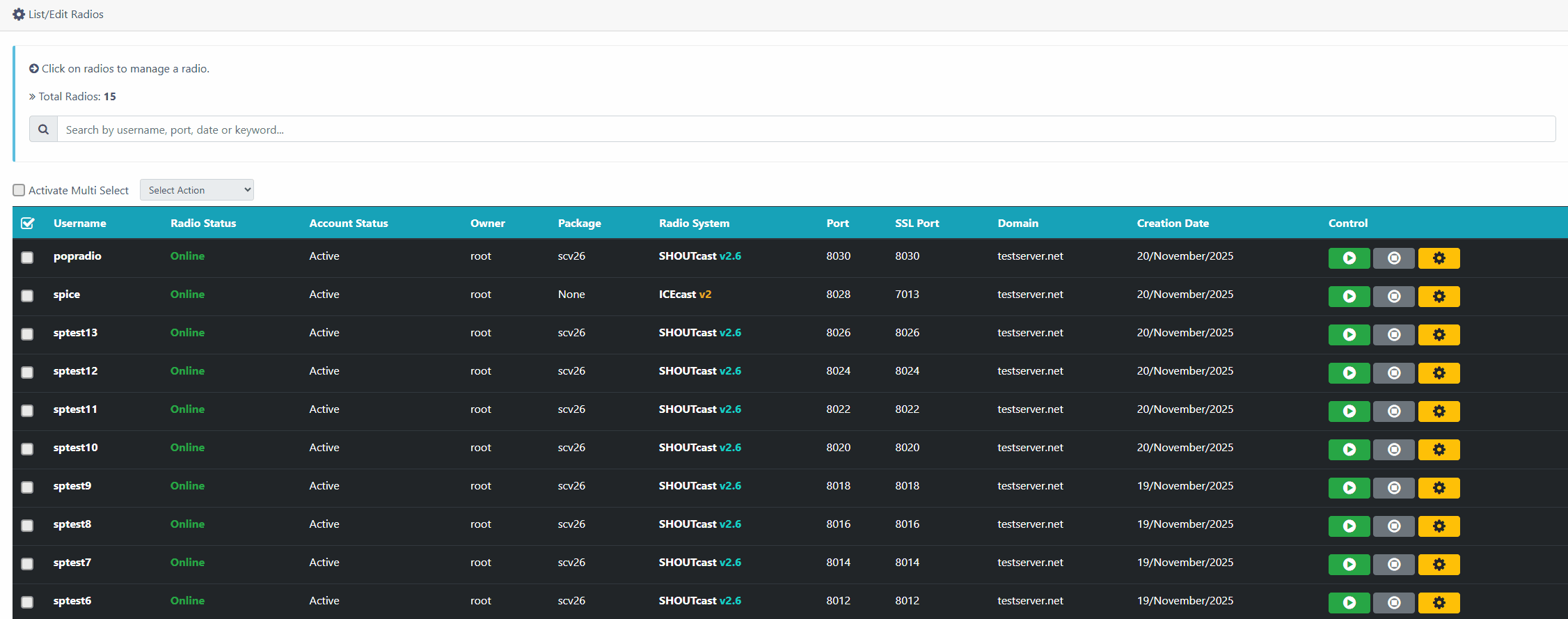Stop the sptest12 radio
Screen dimensions: 1568x619
[x=1394, y=373]
